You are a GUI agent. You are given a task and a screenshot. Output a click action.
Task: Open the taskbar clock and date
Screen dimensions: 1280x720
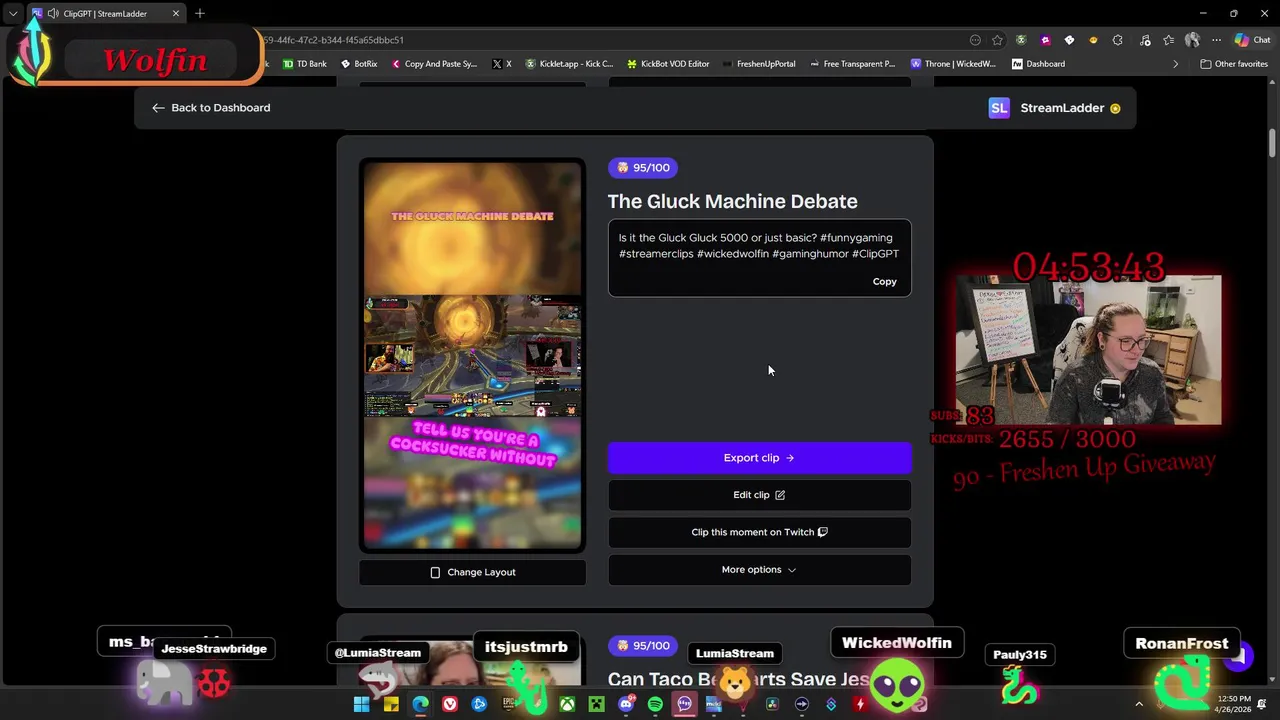tap(1234, 704)
